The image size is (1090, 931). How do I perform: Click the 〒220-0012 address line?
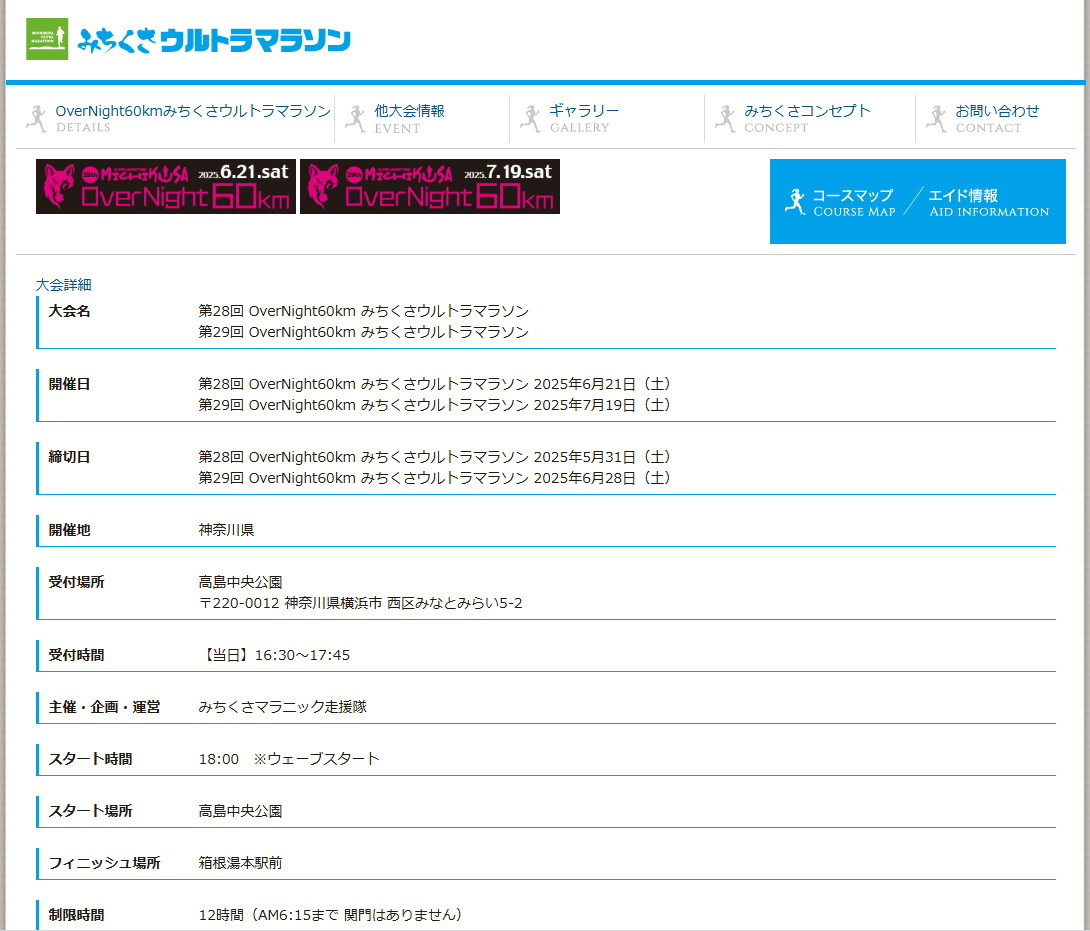tap(361, 603)
